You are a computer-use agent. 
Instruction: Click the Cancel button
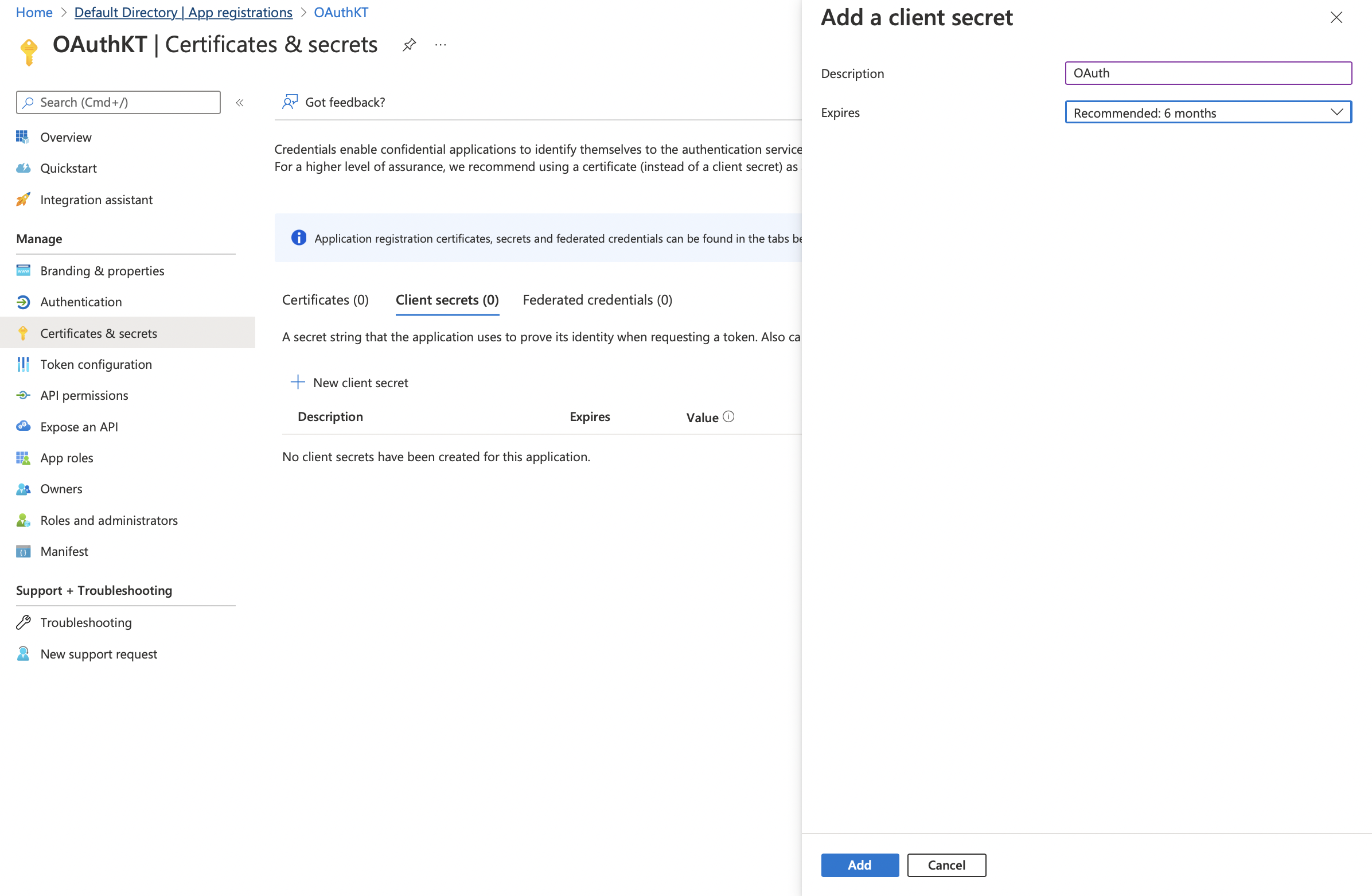click(946, 864)
